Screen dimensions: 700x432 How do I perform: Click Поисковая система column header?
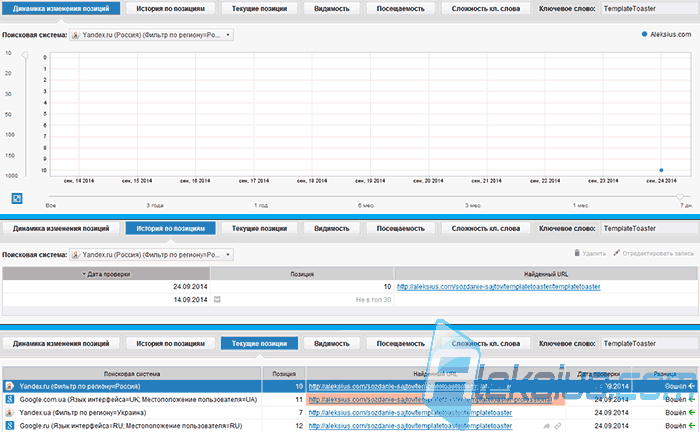point(132,374)
